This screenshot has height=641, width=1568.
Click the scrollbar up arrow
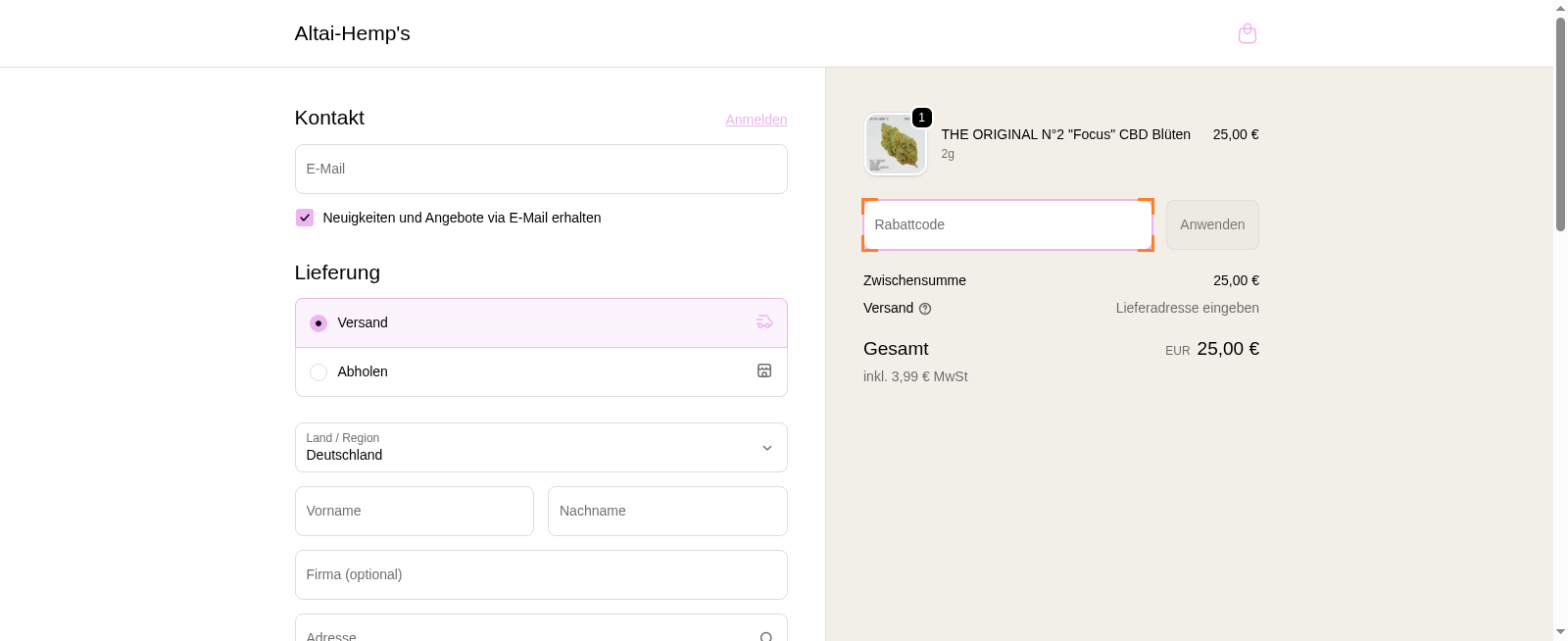click(x=1560, y=8)
